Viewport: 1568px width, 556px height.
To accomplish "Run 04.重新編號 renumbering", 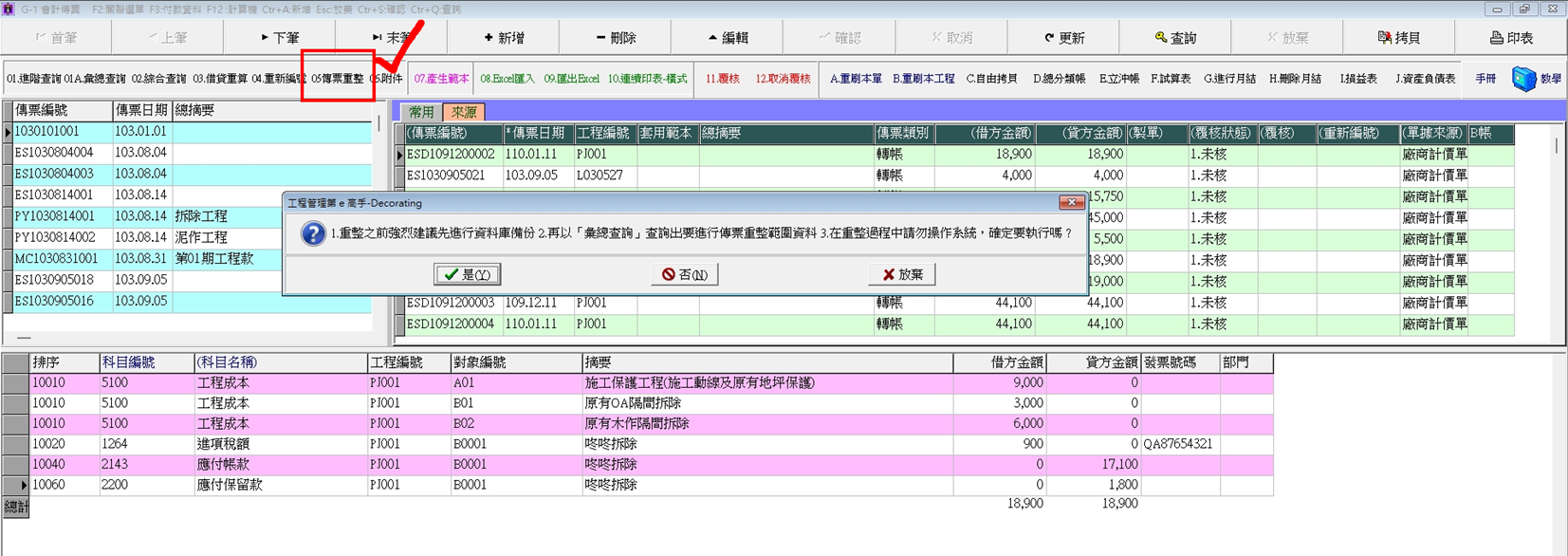I will pyautogui.click(x=278, y=79).
